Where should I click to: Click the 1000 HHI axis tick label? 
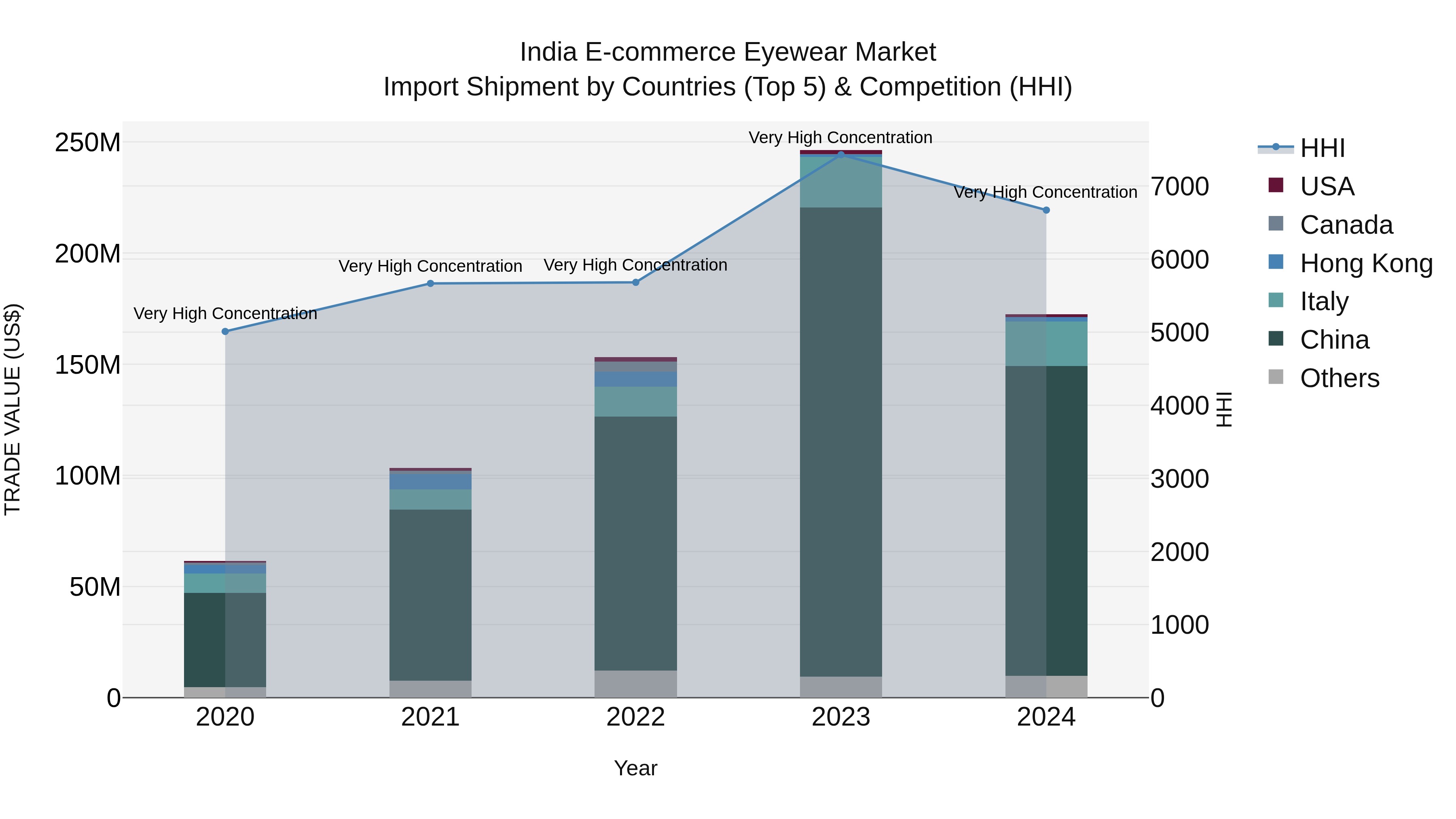(1180, 625)
